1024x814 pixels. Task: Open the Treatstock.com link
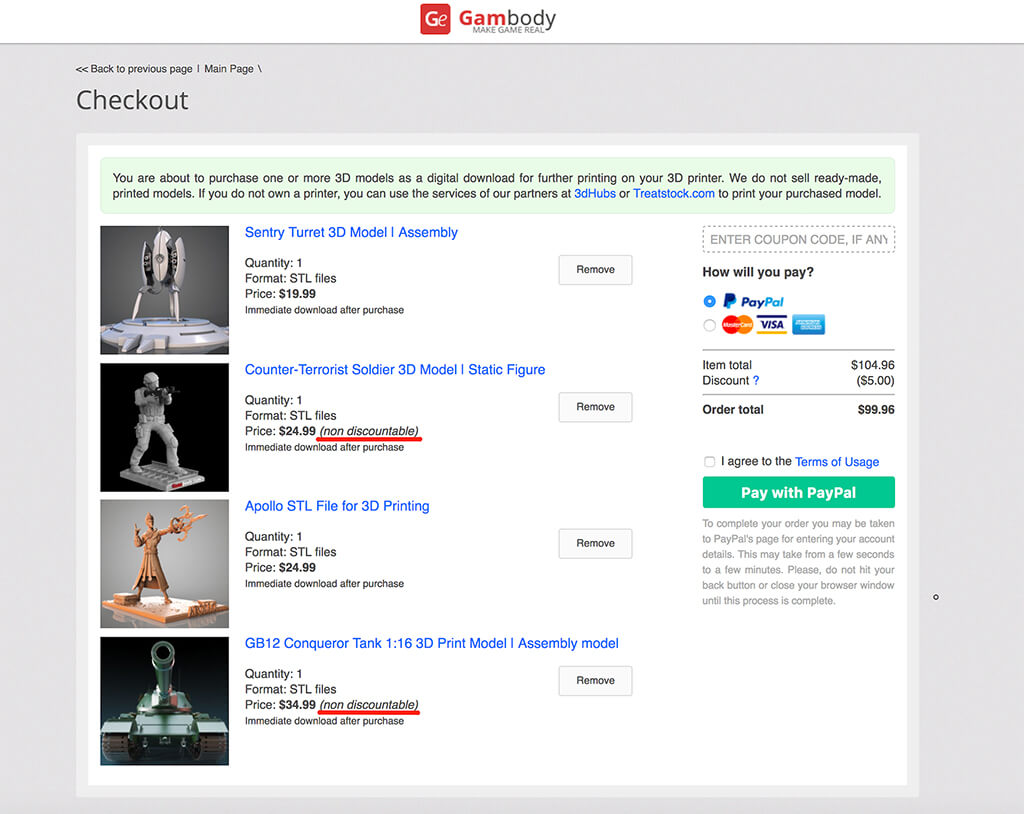673,192
